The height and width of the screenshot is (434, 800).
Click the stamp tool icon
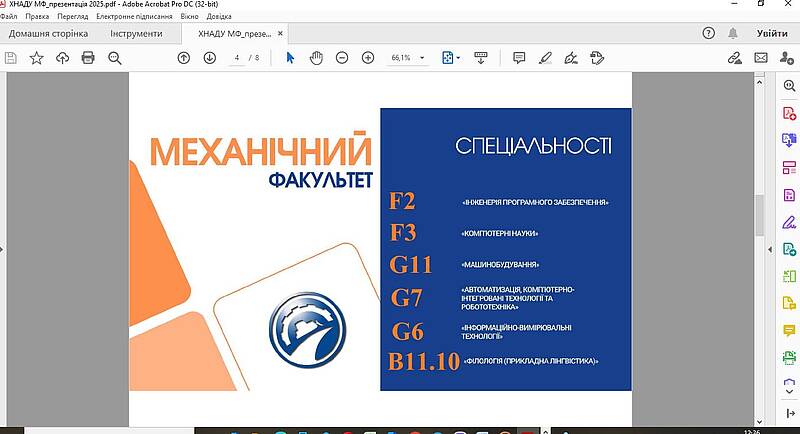tap(597, 58)
